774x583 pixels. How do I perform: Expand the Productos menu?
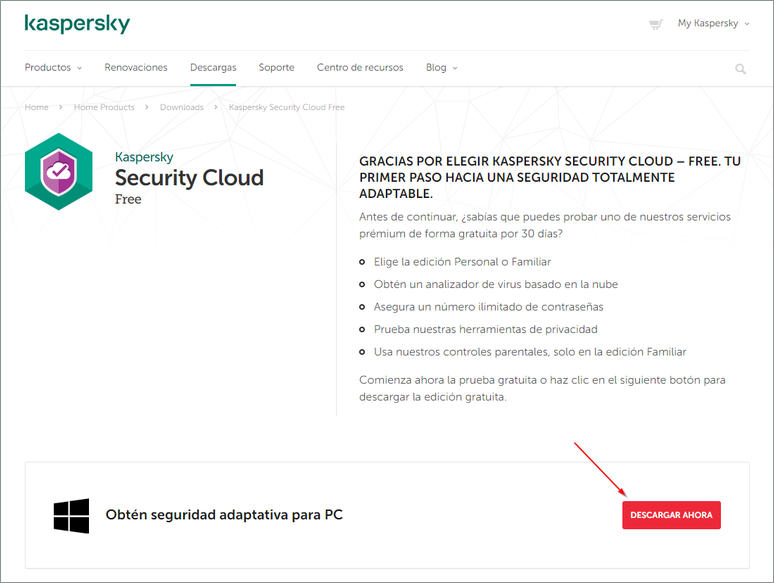(x=53, y=68)
